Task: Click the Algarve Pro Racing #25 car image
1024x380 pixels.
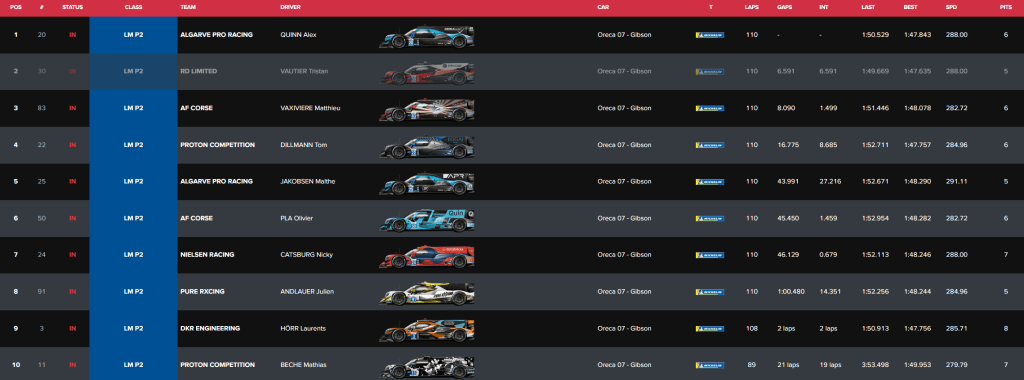Action: tap(426, 183)
